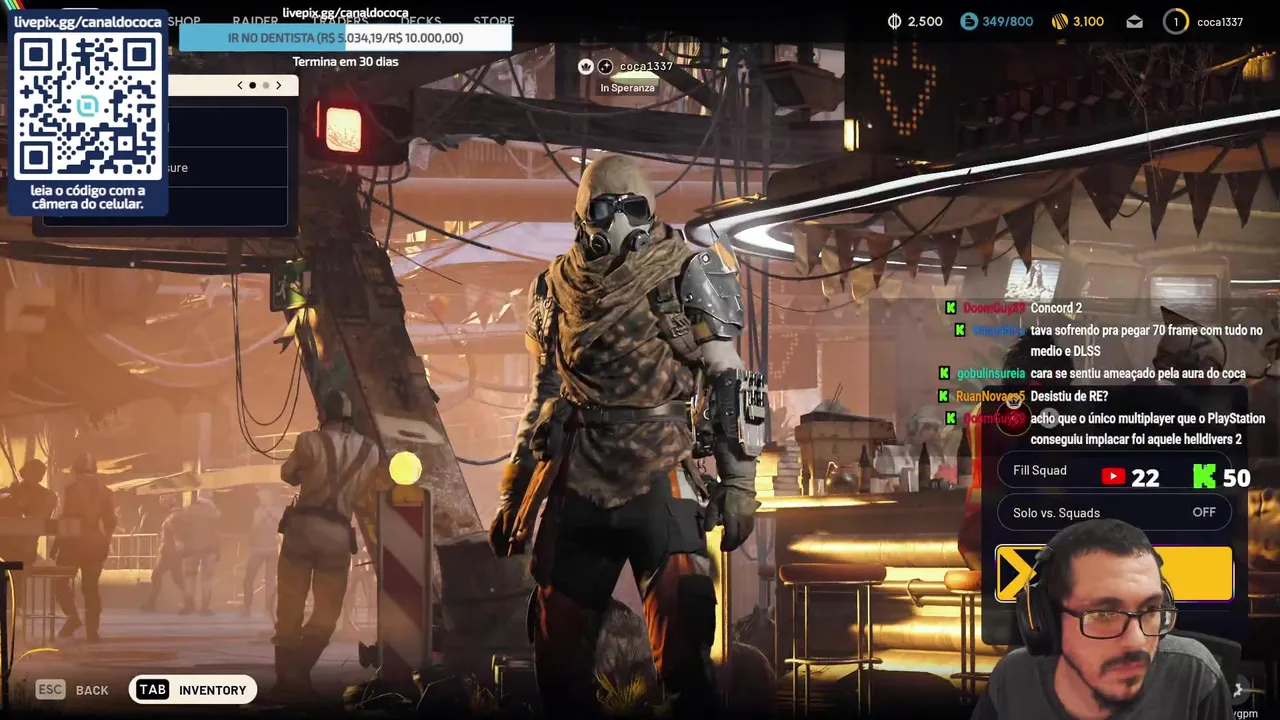Click the green Kick viewer count icon
The width and height of the screenshot is (1280, 720).
[1204, 477]
